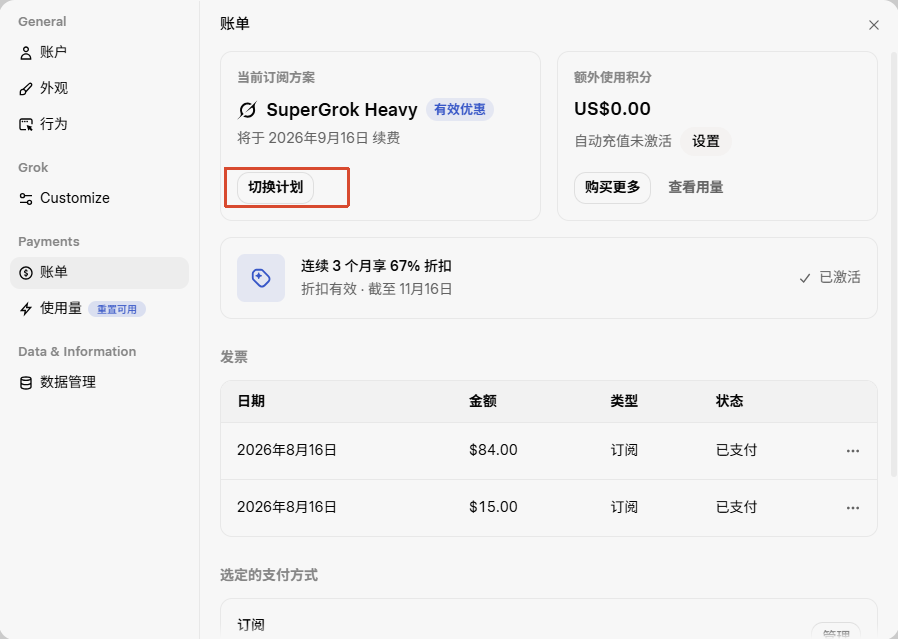Open the 账户 settings via person icon
898x639 pixels.
tap(26, 53)
